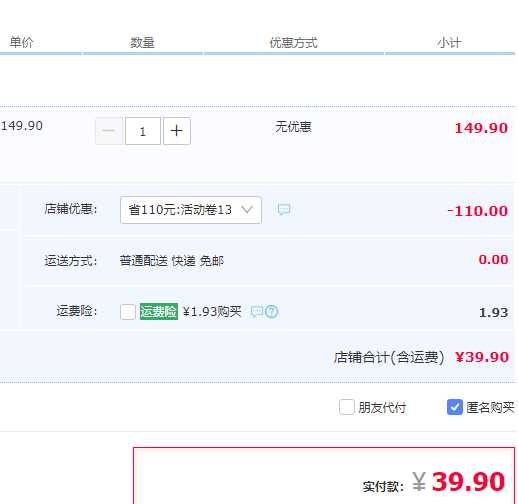The width and height of the screenshot is (518, 504).
Task: Click the green 运费险 badge
Action: (159, 312)
